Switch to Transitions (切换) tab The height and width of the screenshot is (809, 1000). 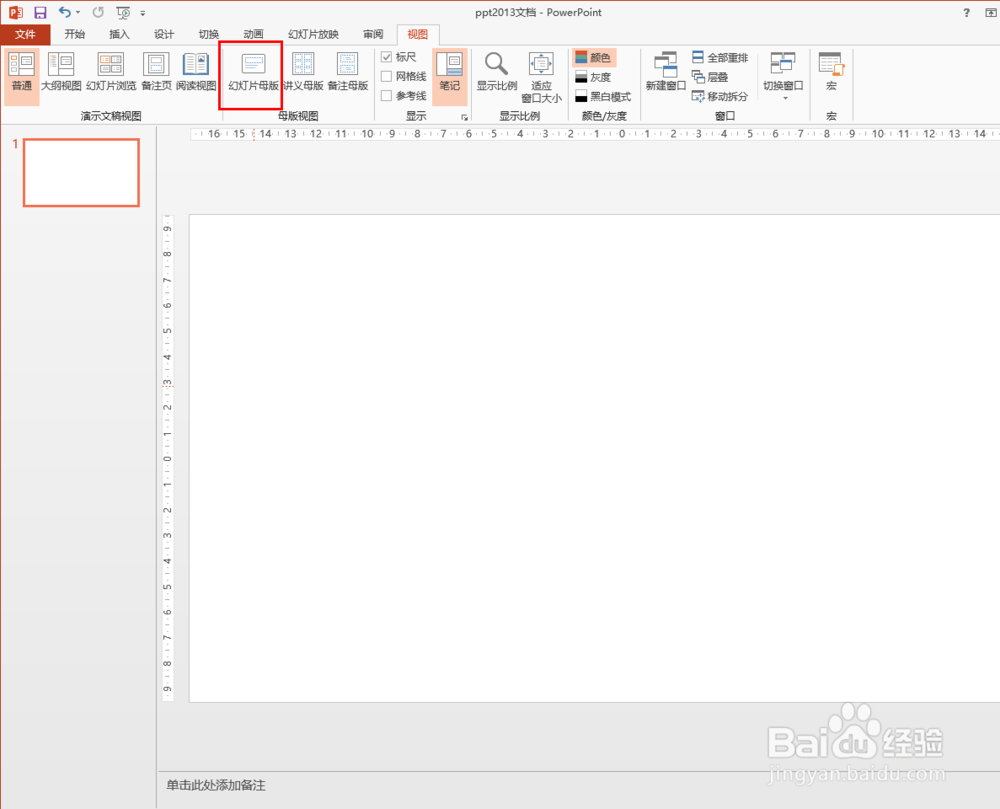[209, 34]
